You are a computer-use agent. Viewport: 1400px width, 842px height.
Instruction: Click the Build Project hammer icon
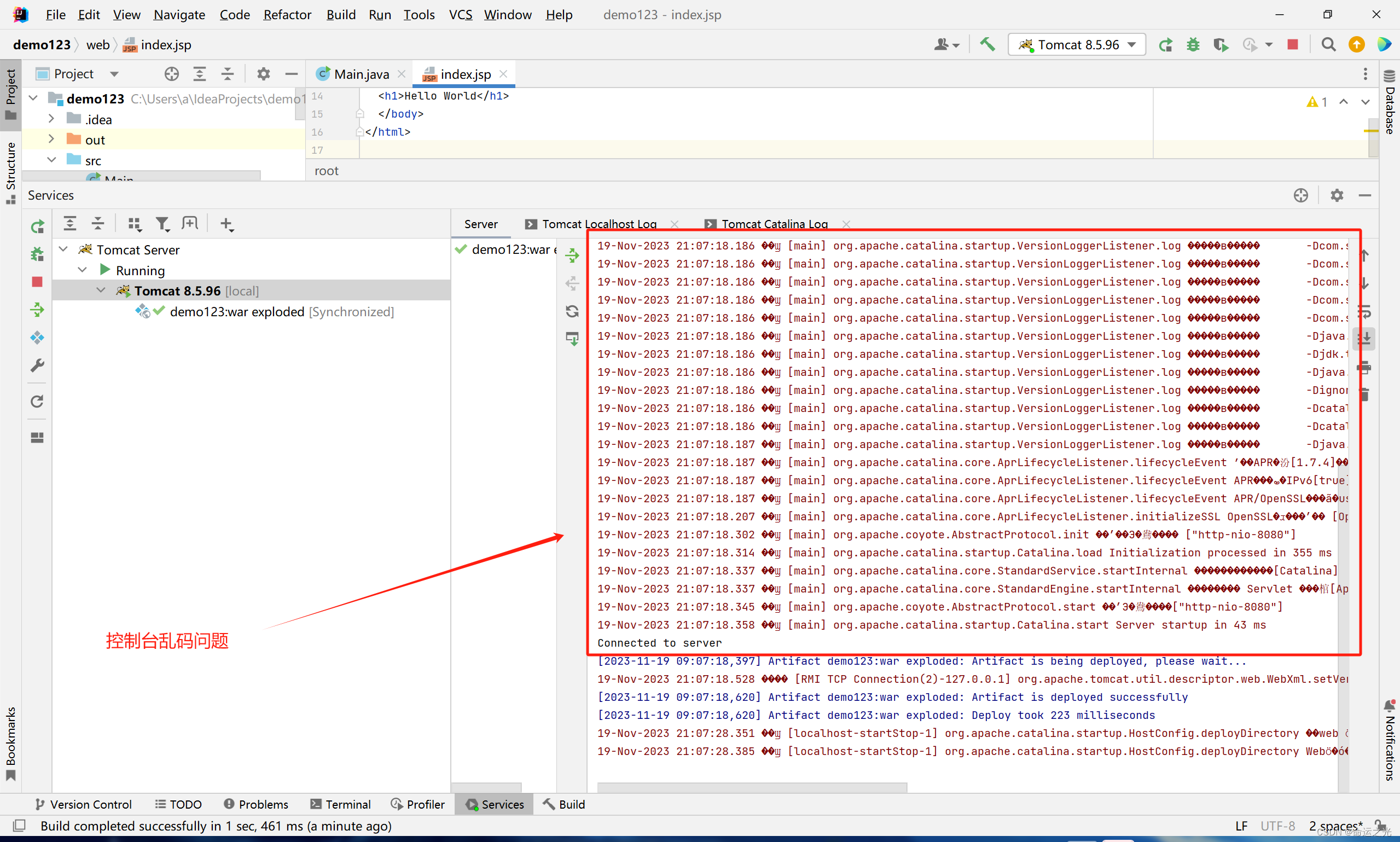[x=987, y=44]
